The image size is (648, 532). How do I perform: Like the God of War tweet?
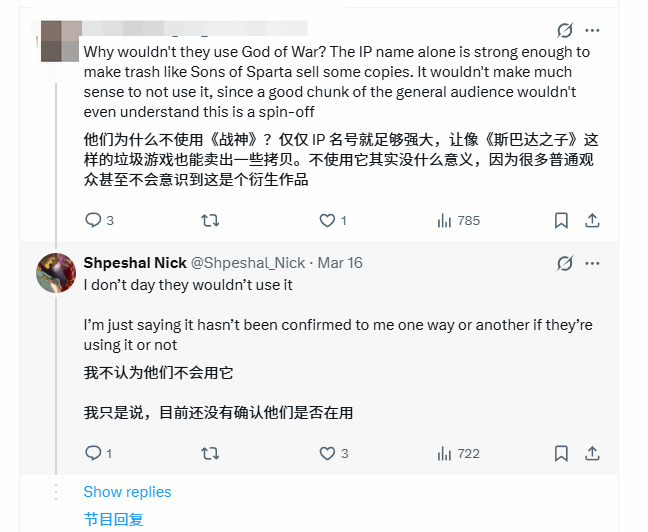[x=327, y=220]
